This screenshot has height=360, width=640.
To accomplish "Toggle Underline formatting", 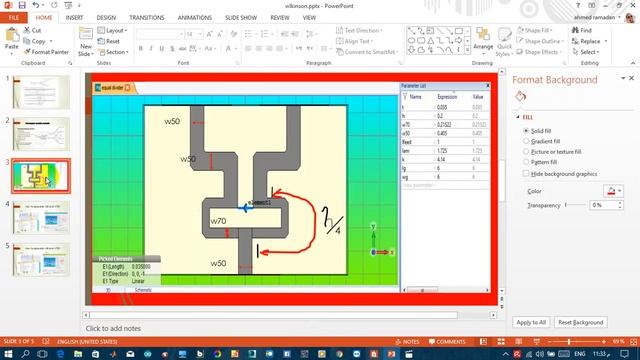I will tap(162, 49).
